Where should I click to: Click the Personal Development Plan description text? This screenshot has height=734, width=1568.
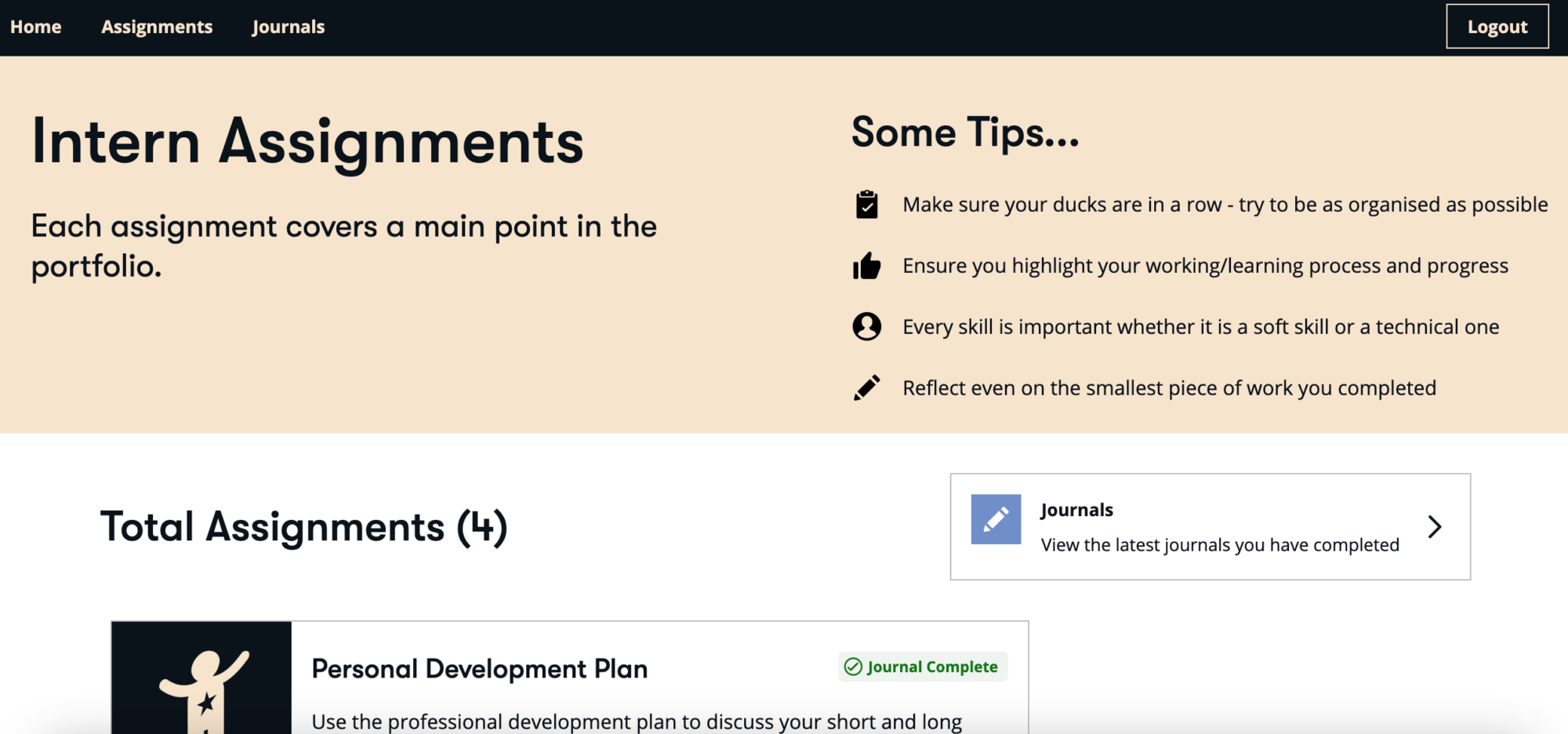pyautogui.click(x=637, y=721)
